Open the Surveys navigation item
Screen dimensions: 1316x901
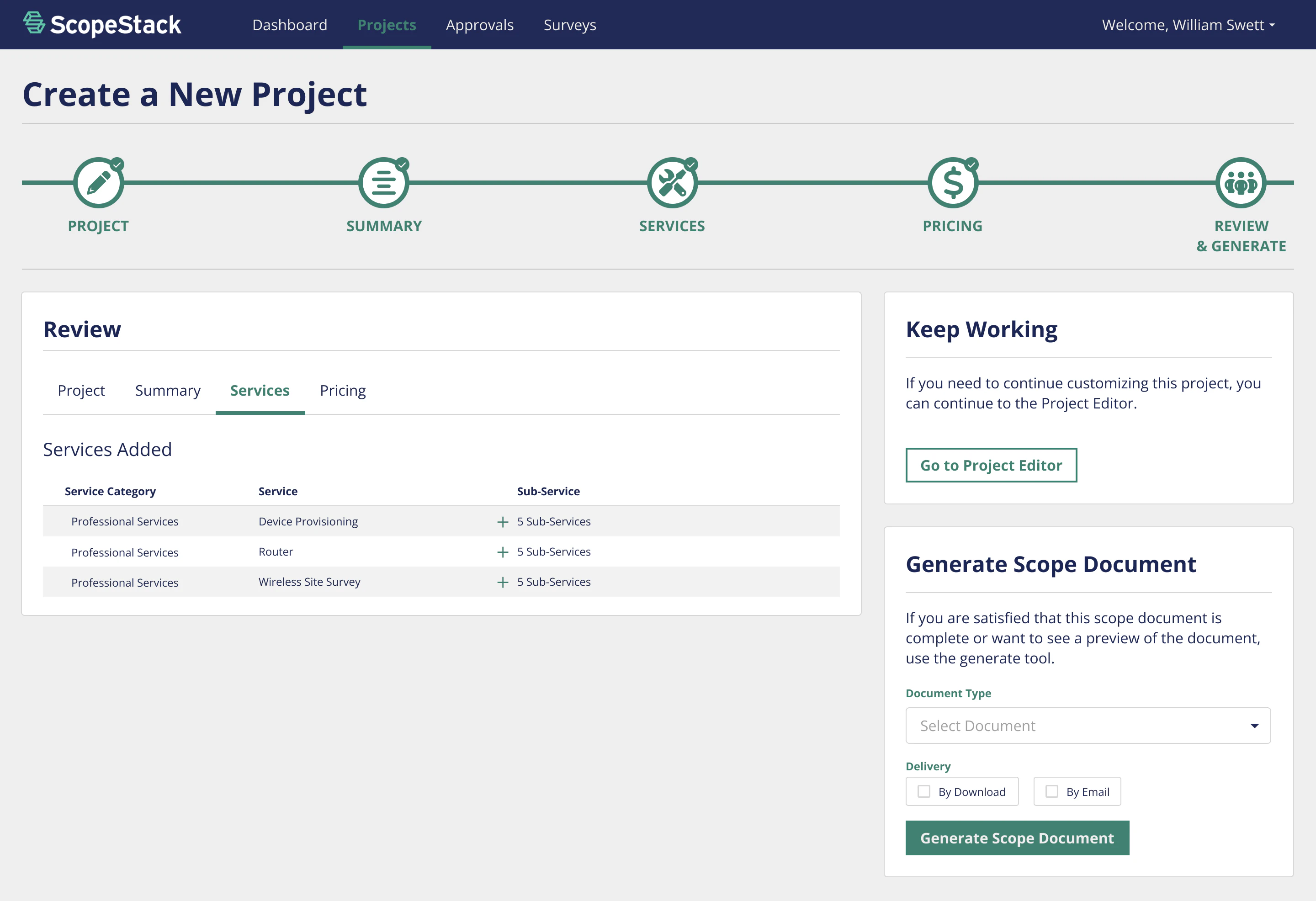point(570,24)
